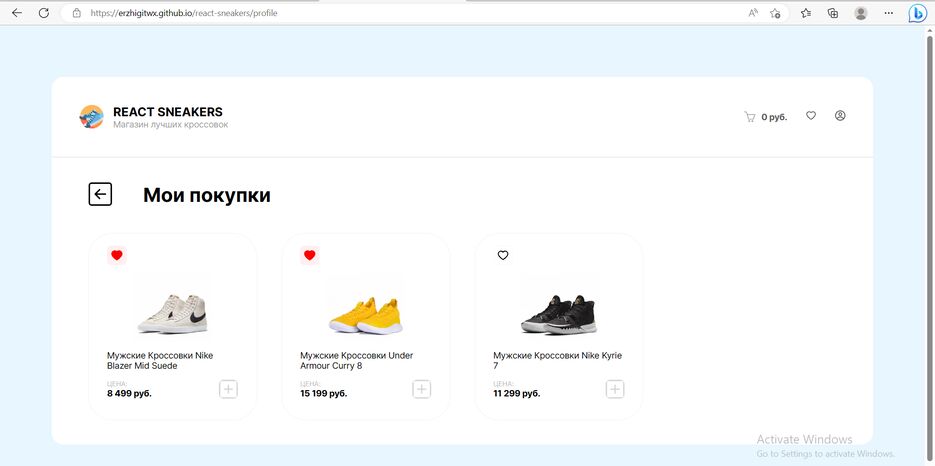This screenshot has height=466, width=935.
Task: Click title Мужские Кроссовки Nike Kyrie 7
Action: (558, 360)
